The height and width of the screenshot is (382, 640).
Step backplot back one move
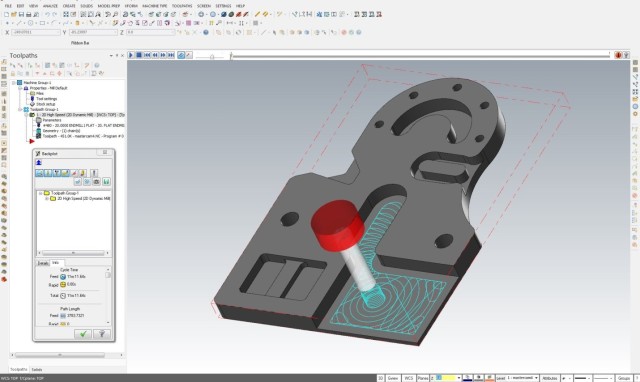click(155, 55)
